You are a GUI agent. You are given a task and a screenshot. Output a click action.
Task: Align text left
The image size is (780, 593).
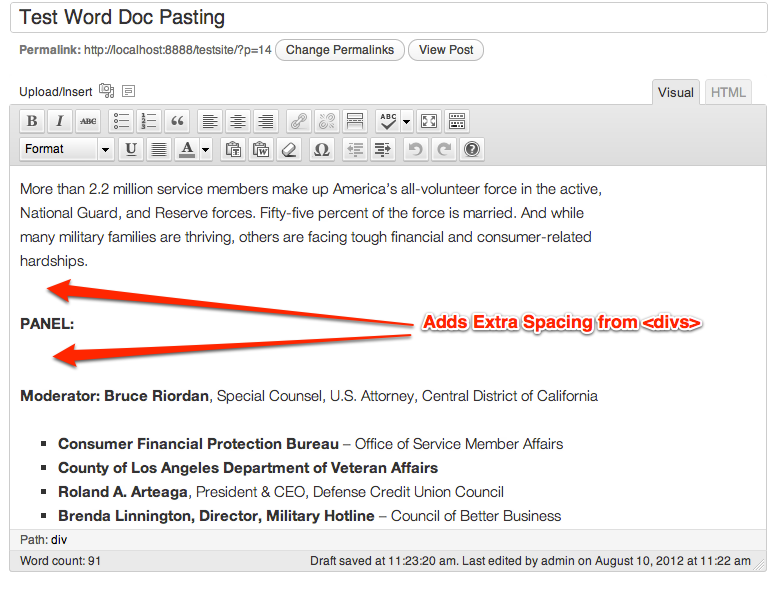210,121
